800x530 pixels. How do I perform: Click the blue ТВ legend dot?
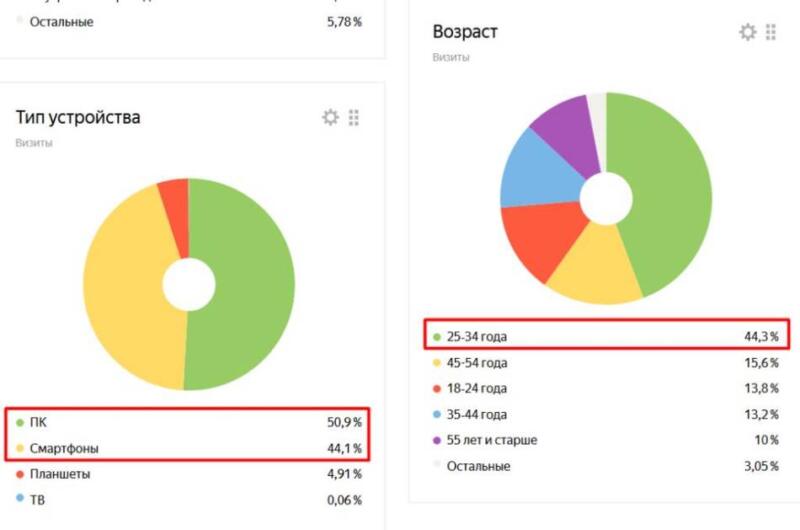point(20,499)
